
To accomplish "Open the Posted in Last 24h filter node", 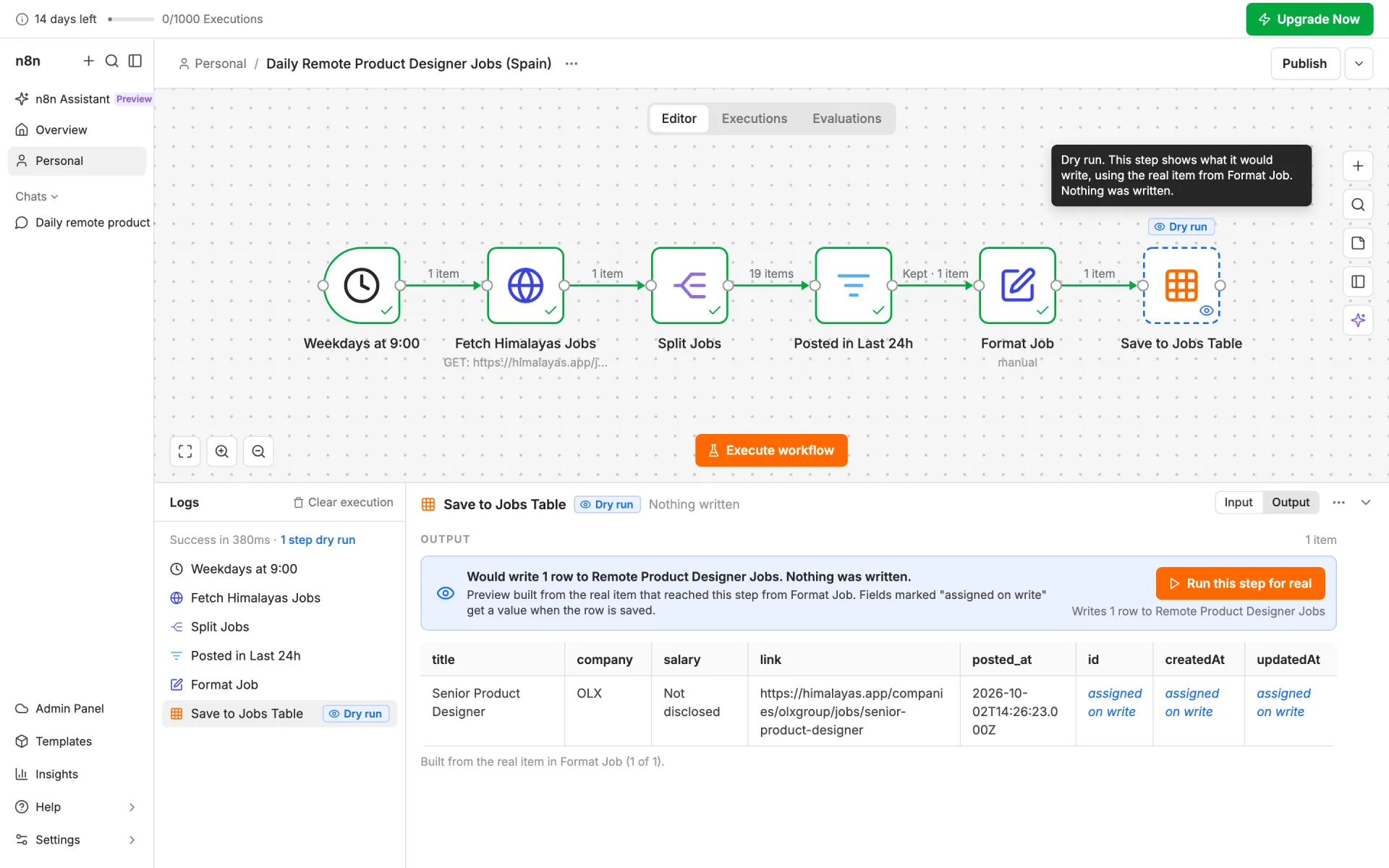I will pyautogui.click(x=853, y=285).
